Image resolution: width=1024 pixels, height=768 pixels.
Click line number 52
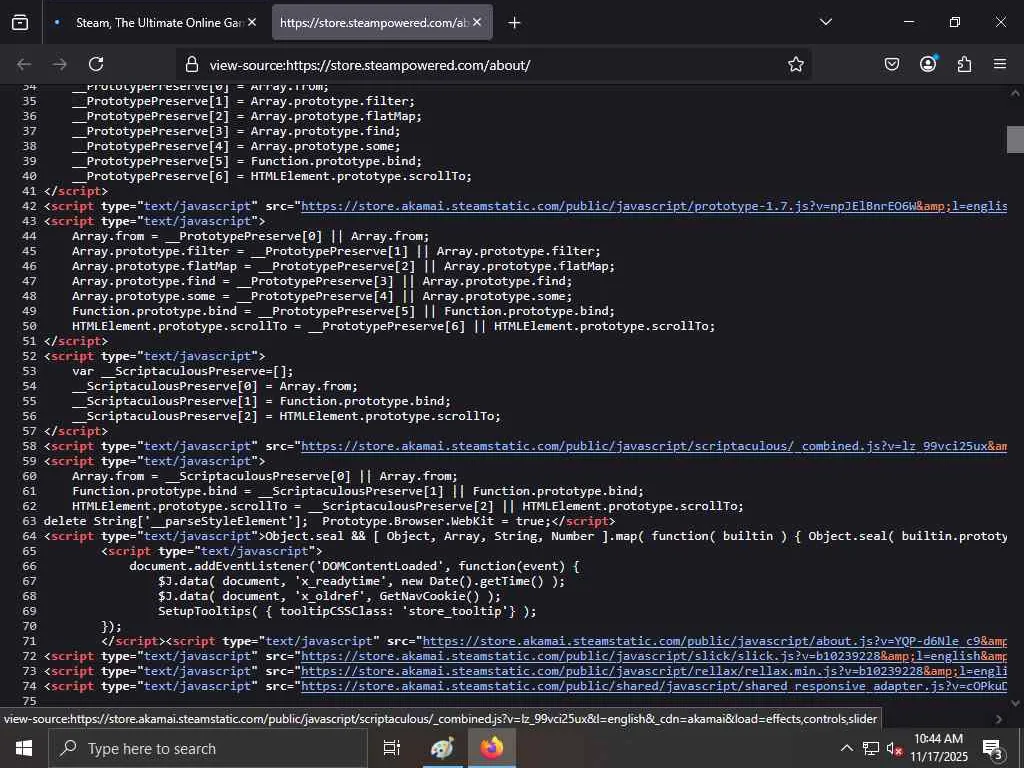point(29,356)
